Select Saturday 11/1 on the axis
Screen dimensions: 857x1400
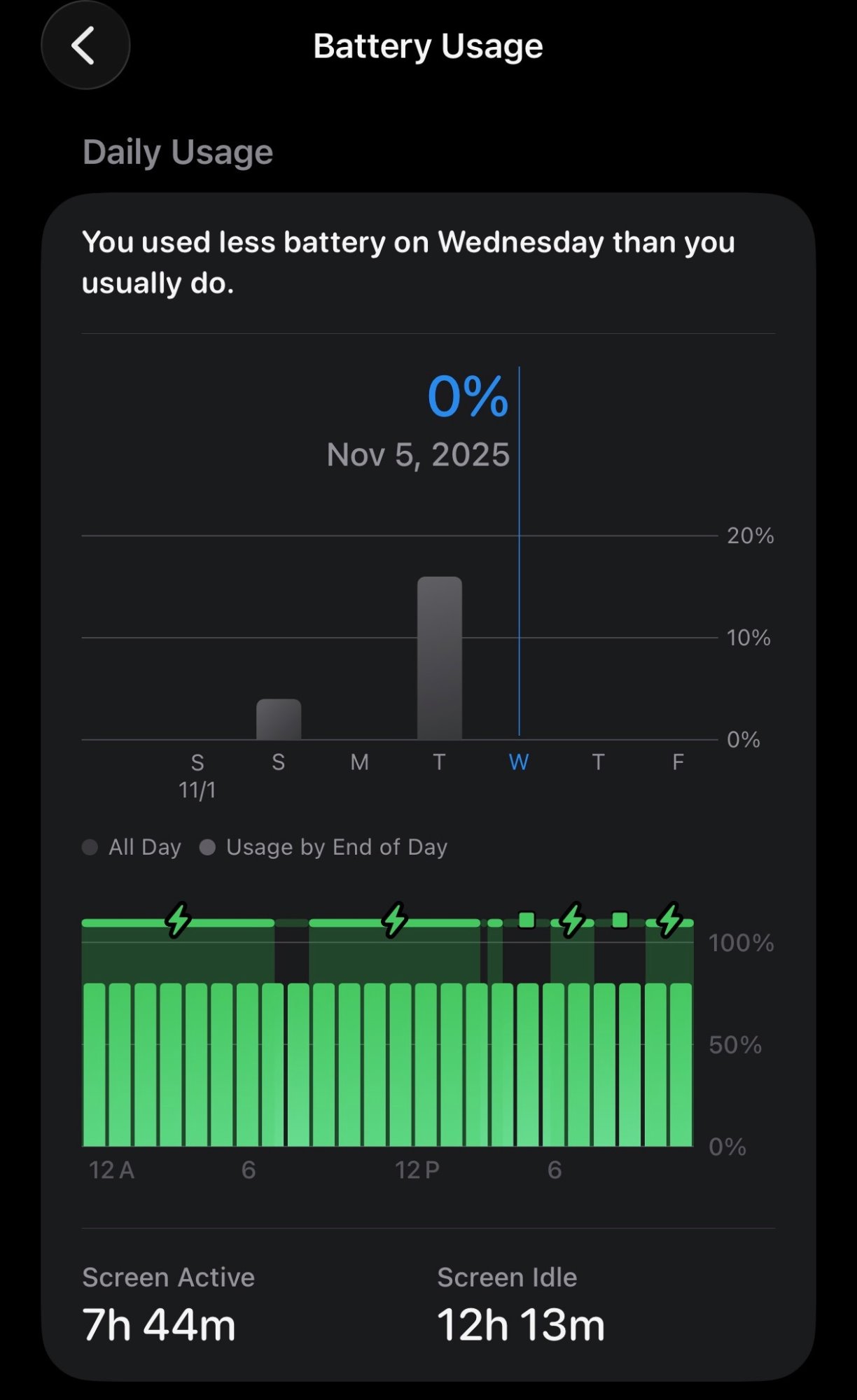coord(197,774)
